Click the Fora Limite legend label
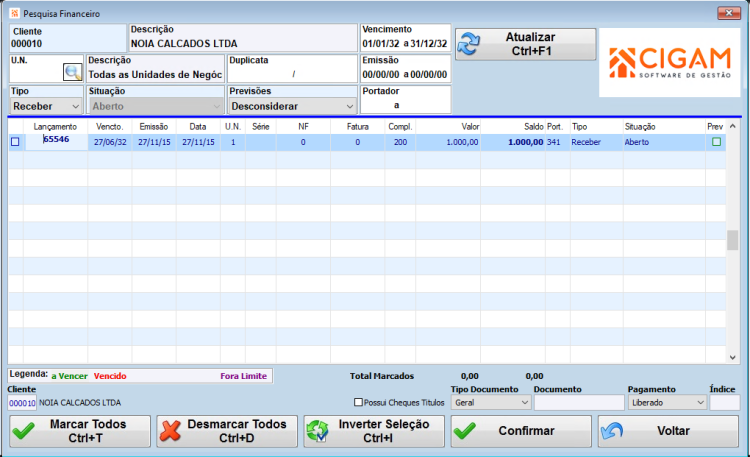750x457 pixels. pos(243,376)
